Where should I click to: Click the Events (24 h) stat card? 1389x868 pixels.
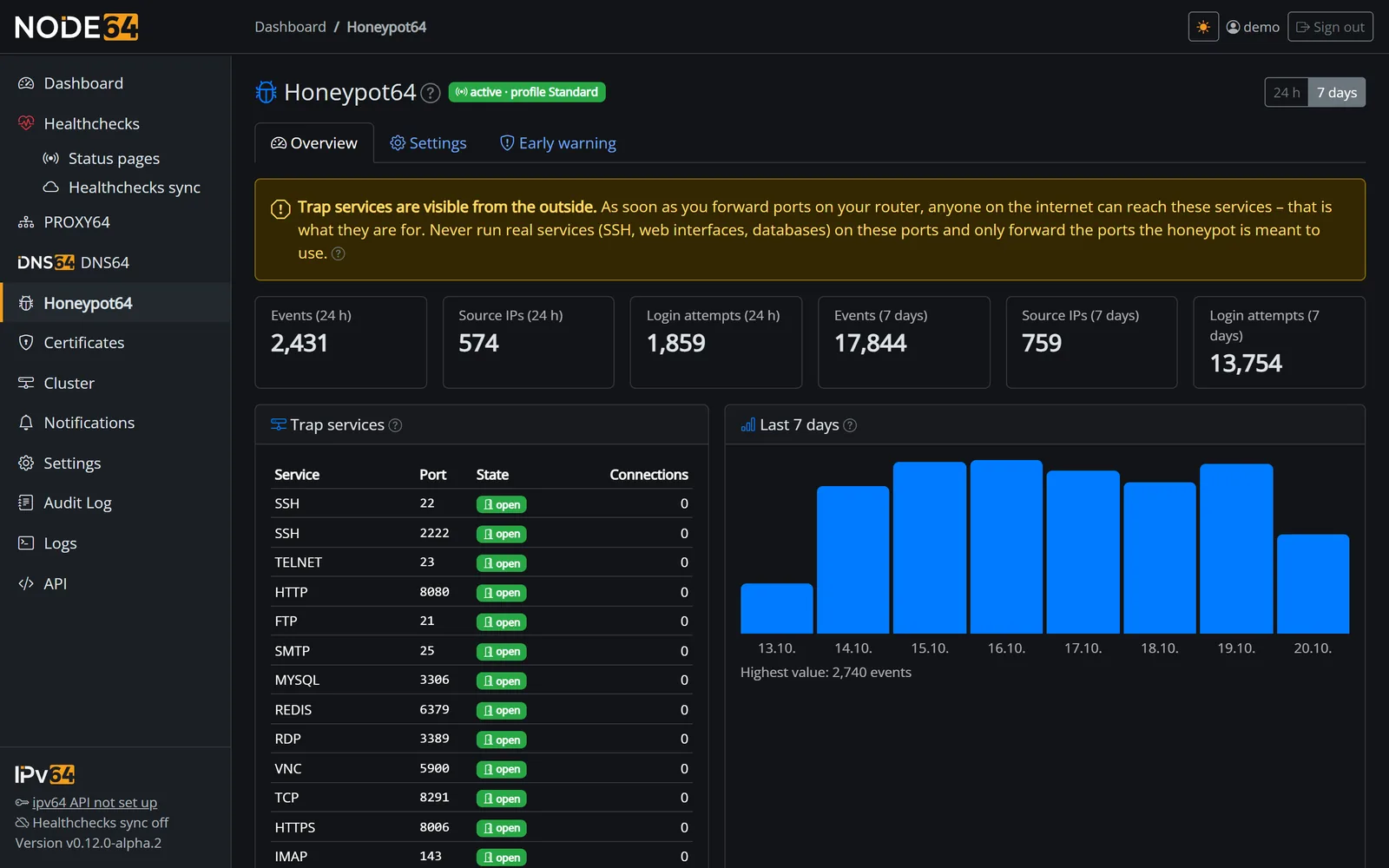click(340, 342)
